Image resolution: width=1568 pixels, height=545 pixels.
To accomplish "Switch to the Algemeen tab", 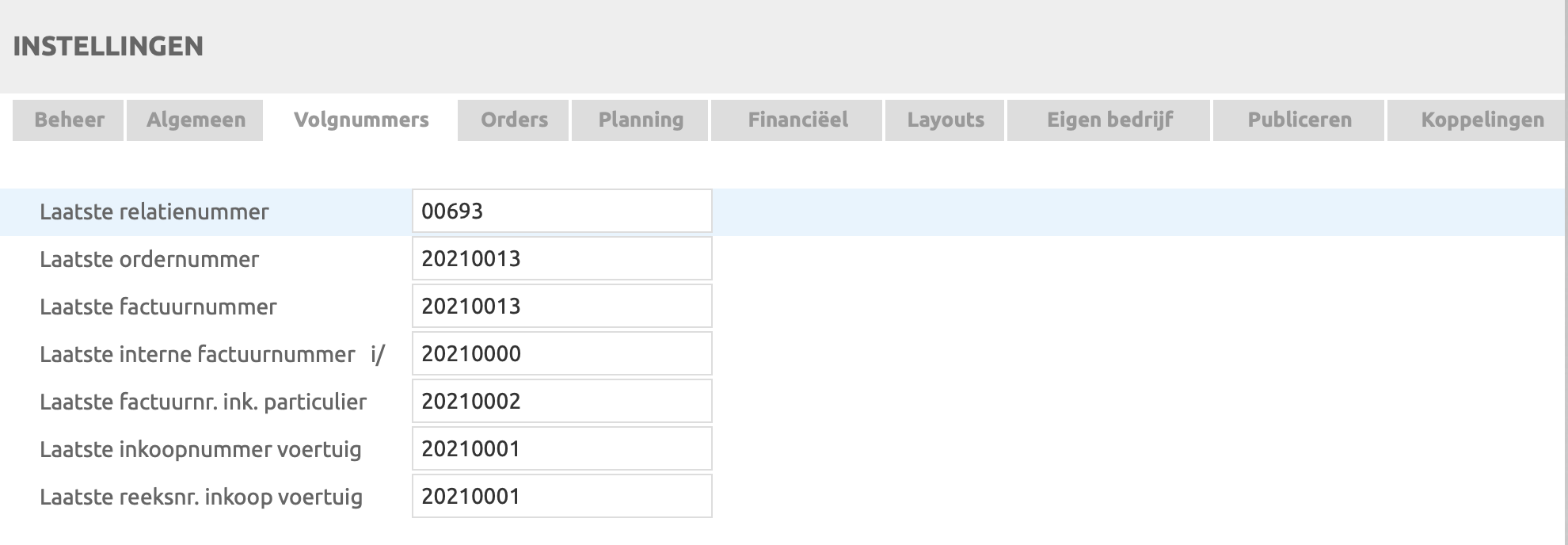I will [196, 120].
